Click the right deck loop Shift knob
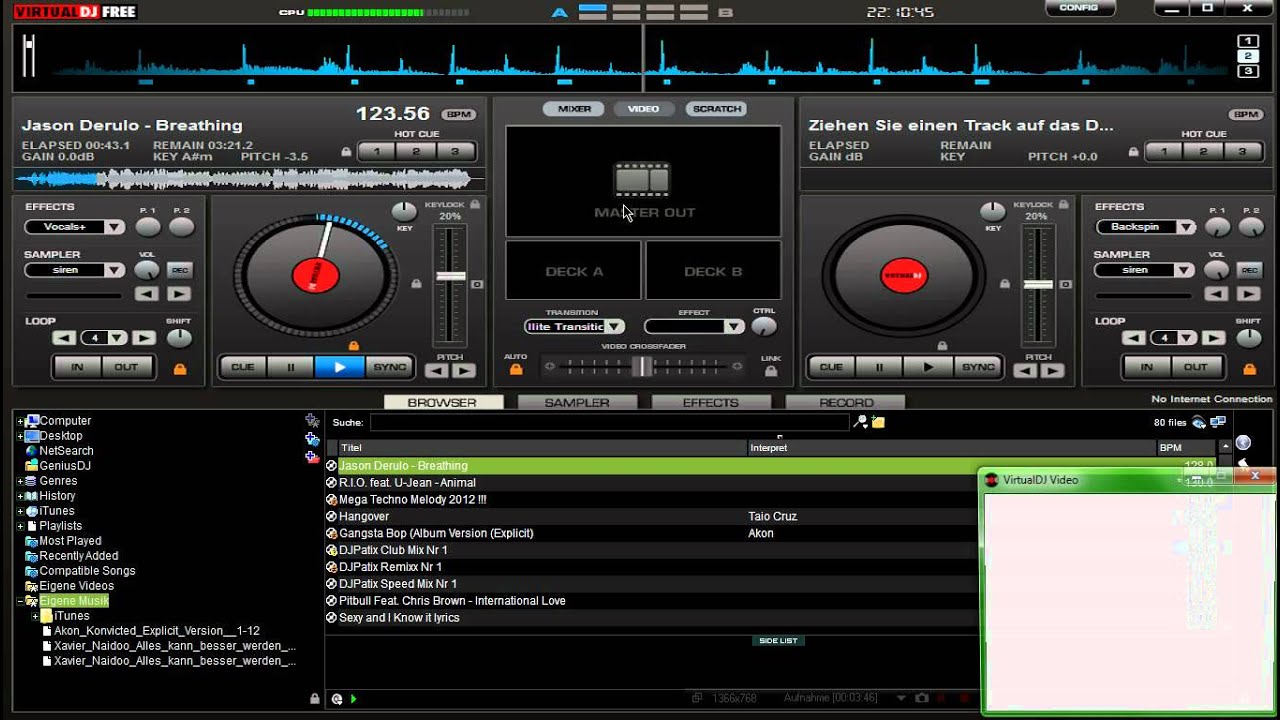1280x720 pixels. 1249,338
